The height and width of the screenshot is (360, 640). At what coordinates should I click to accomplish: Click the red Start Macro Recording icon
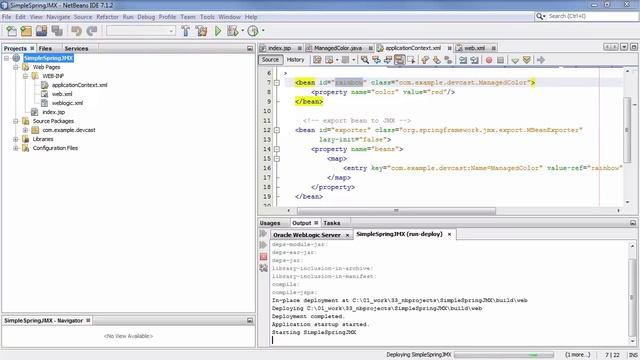489,60
